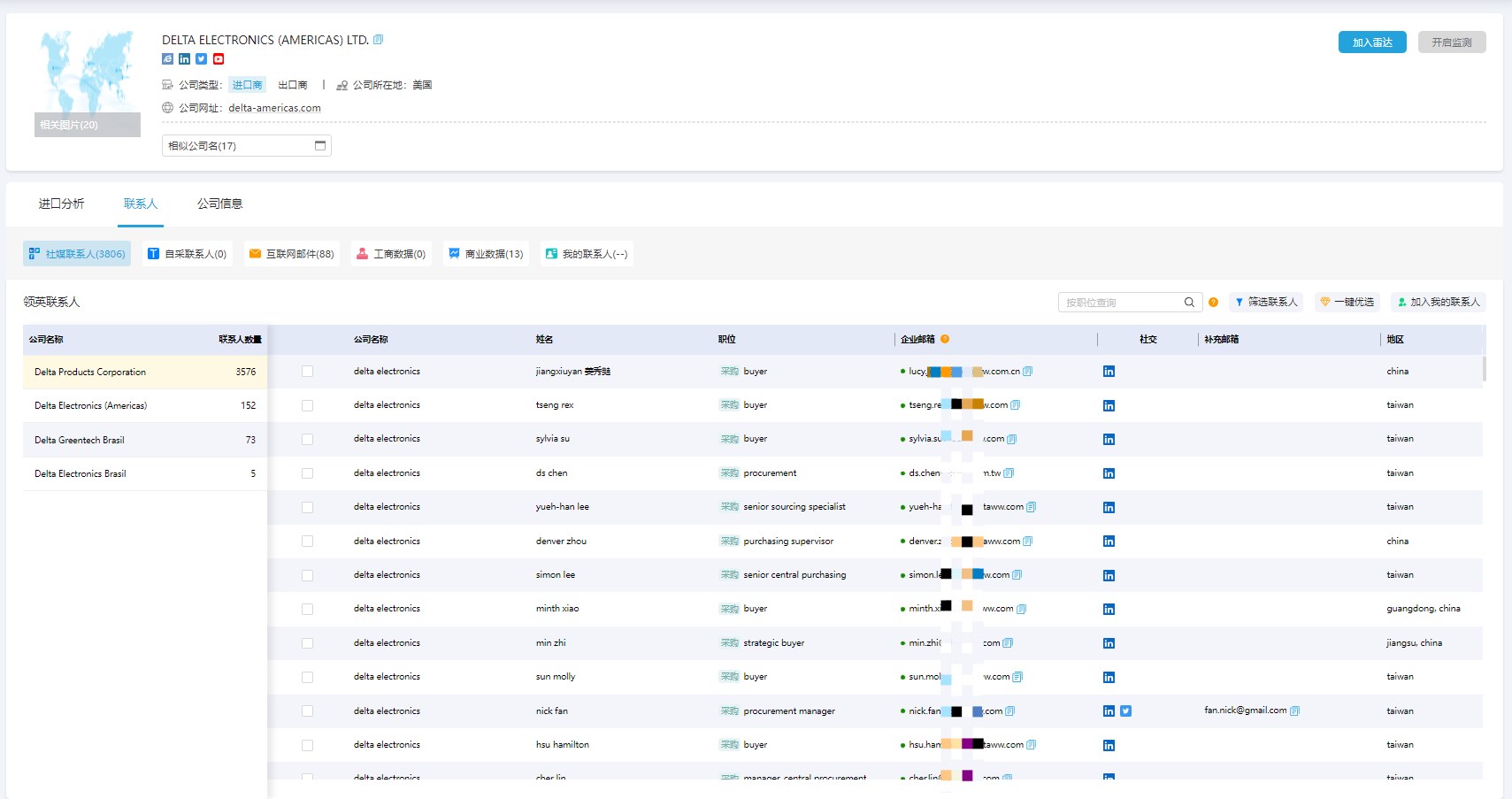
Task: Open the 公司信息 tab
Action: pyautogui.click(x=219, y=204)
